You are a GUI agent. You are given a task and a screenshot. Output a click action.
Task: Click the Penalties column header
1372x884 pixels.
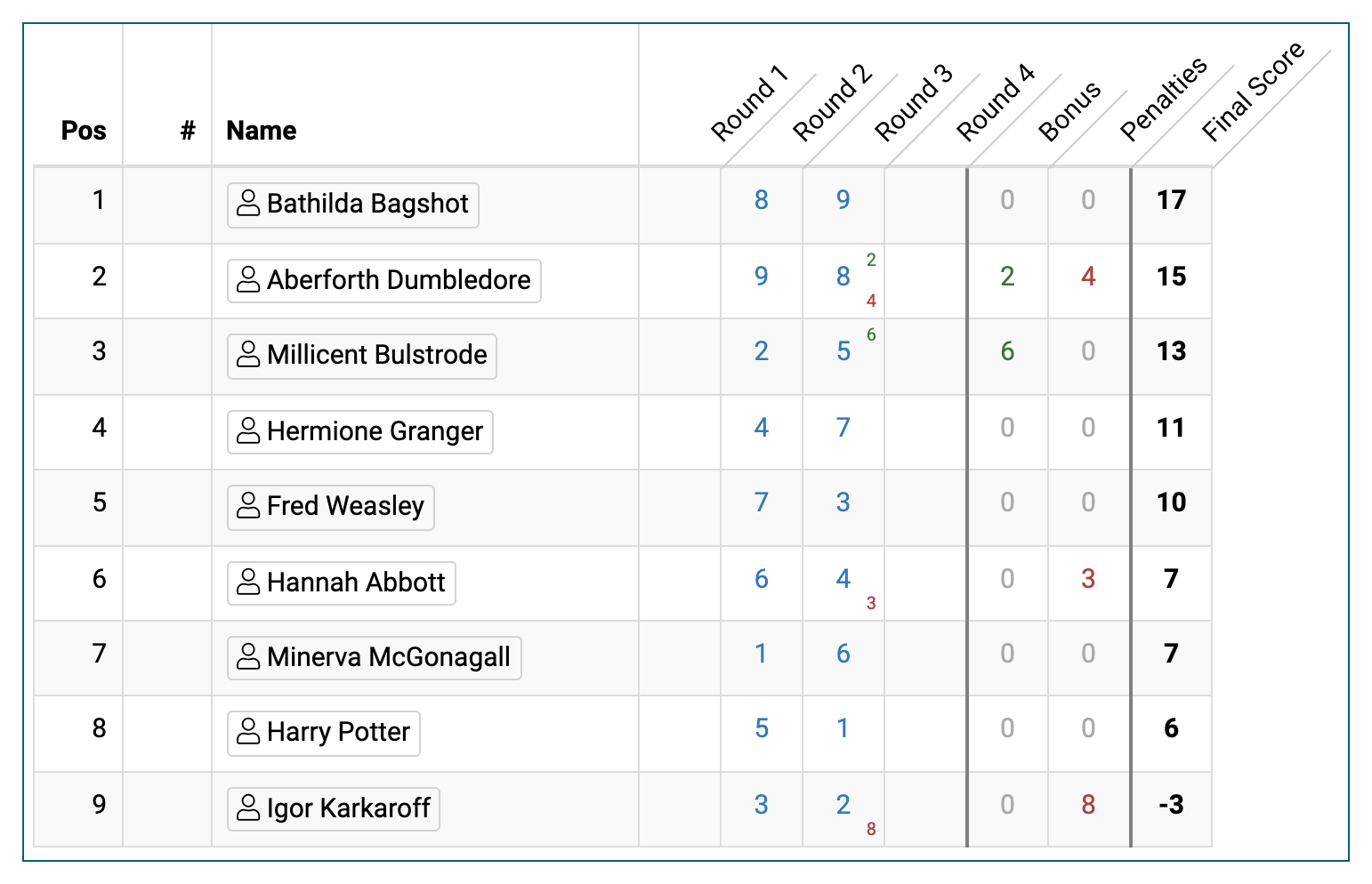1162,100
